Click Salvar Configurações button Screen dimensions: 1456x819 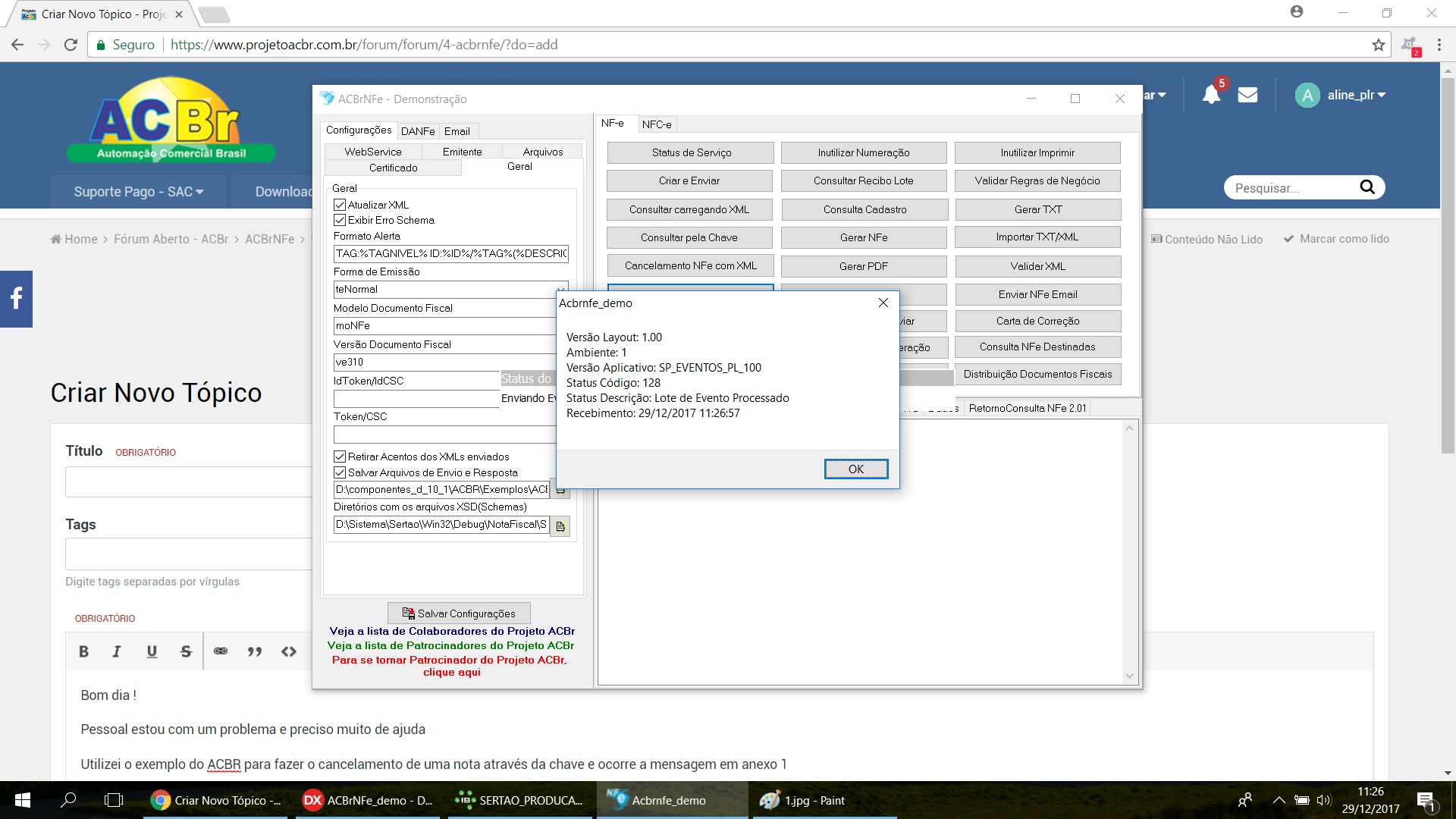[459, 613]
